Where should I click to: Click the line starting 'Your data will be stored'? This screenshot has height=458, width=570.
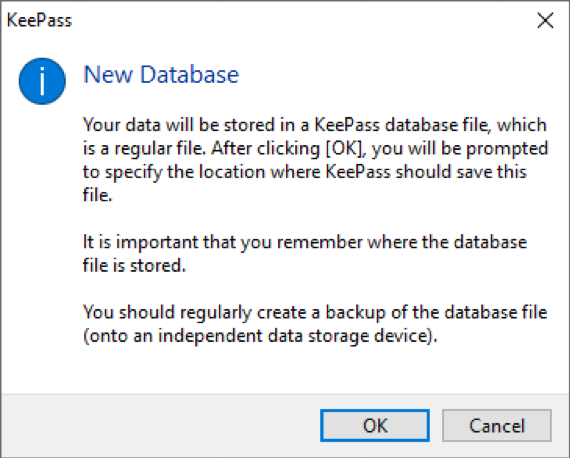click(315, 125)
